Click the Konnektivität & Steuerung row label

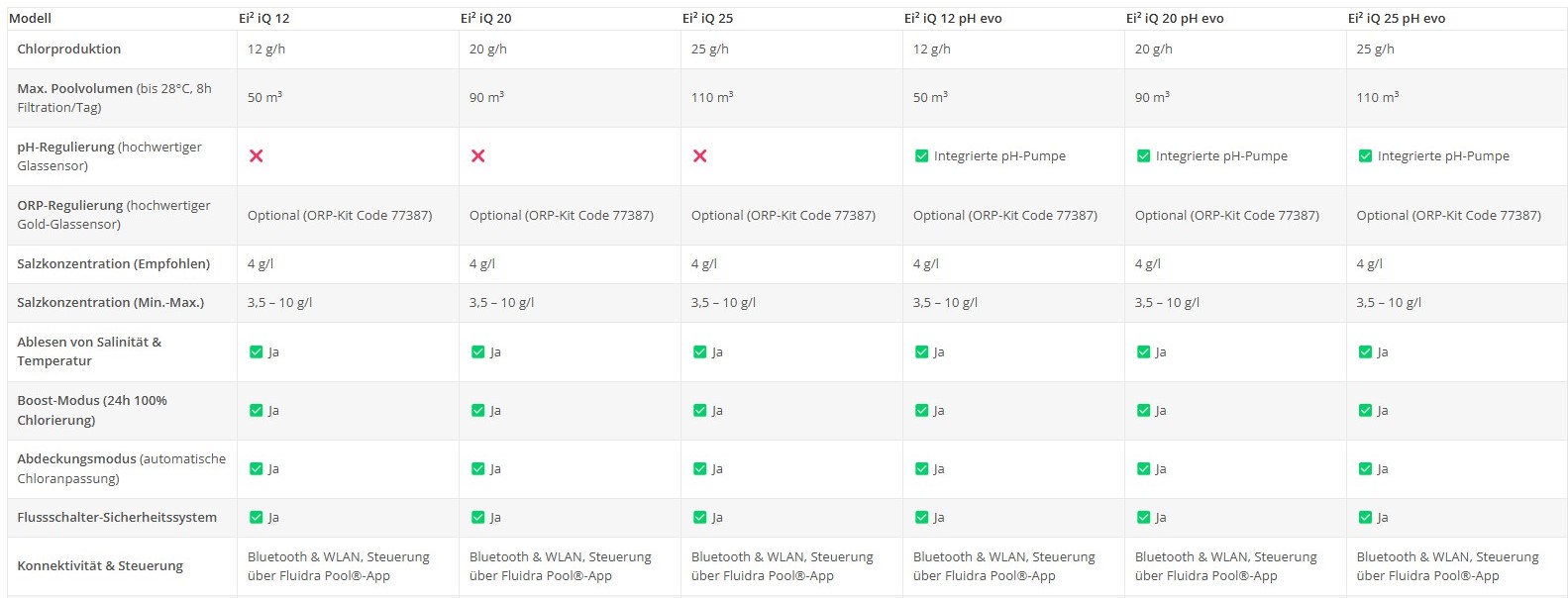tap(100, 565)
